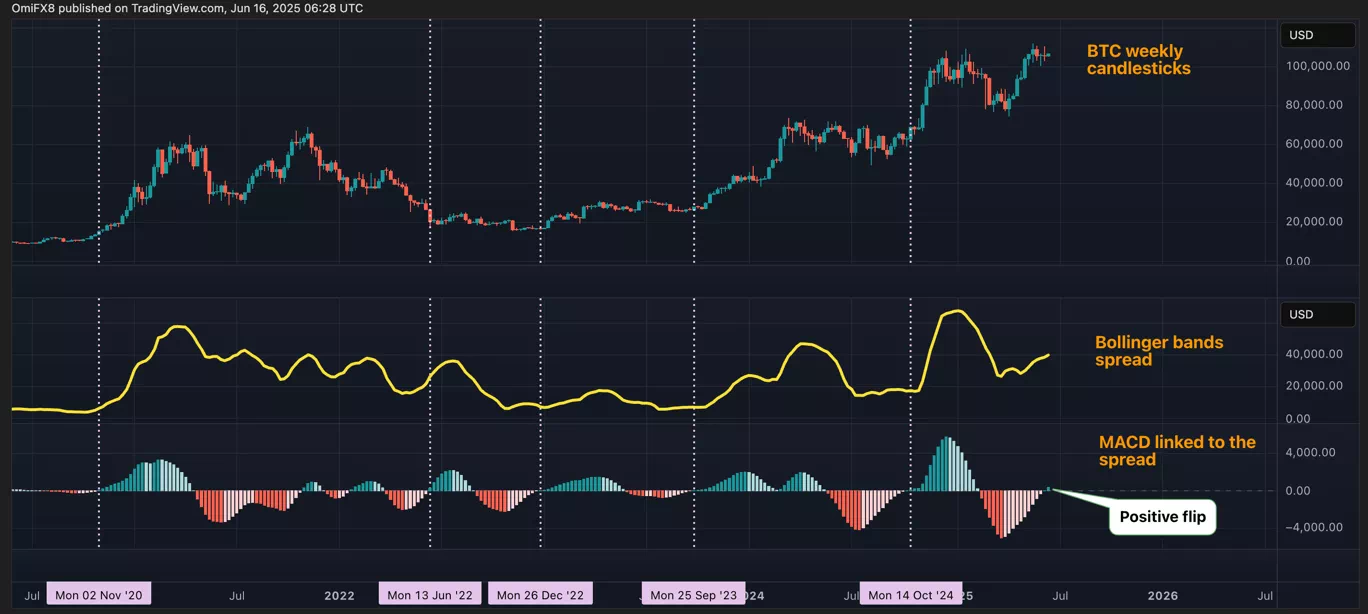Select the 'Mon 13 Jun '22' date marker
Image resolution: width=1368 pixels, height=614 pixels.
(x=430, y=595)
